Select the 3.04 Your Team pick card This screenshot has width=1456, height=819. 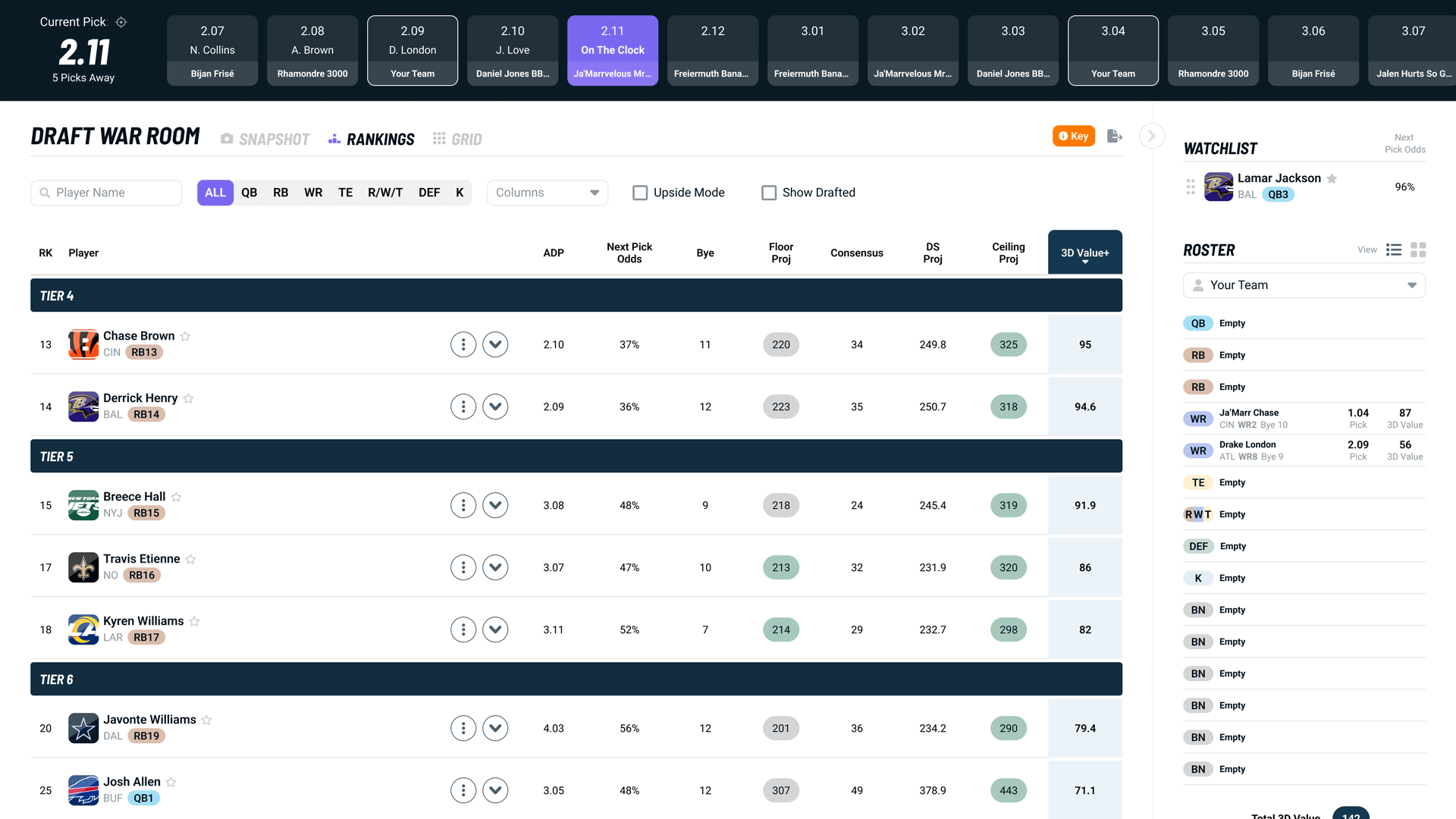(x=1113, y=51)
